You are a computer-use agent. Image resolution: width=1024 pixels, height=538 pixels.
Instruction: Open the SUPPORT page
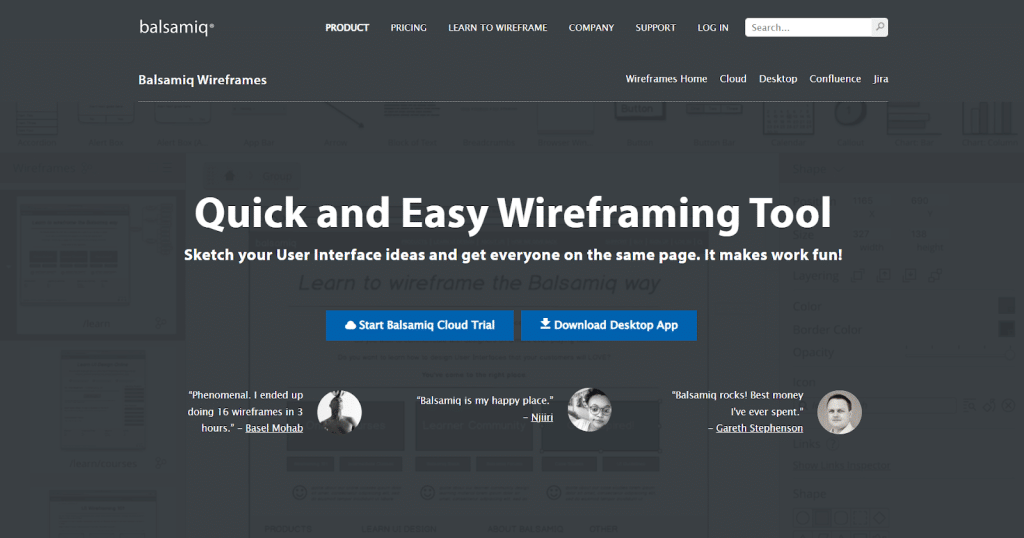point(656,27)
